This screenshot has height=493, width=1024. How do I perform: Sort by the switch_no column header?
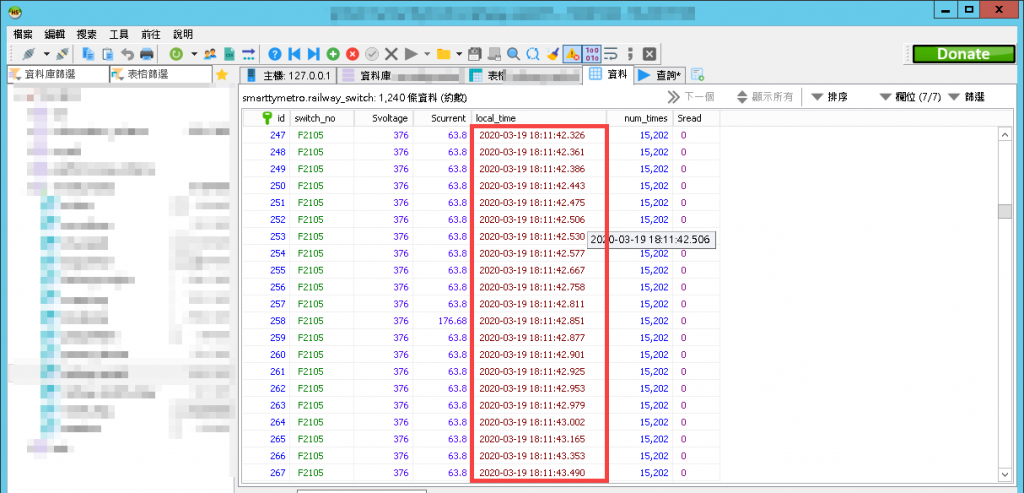point(322,118)
